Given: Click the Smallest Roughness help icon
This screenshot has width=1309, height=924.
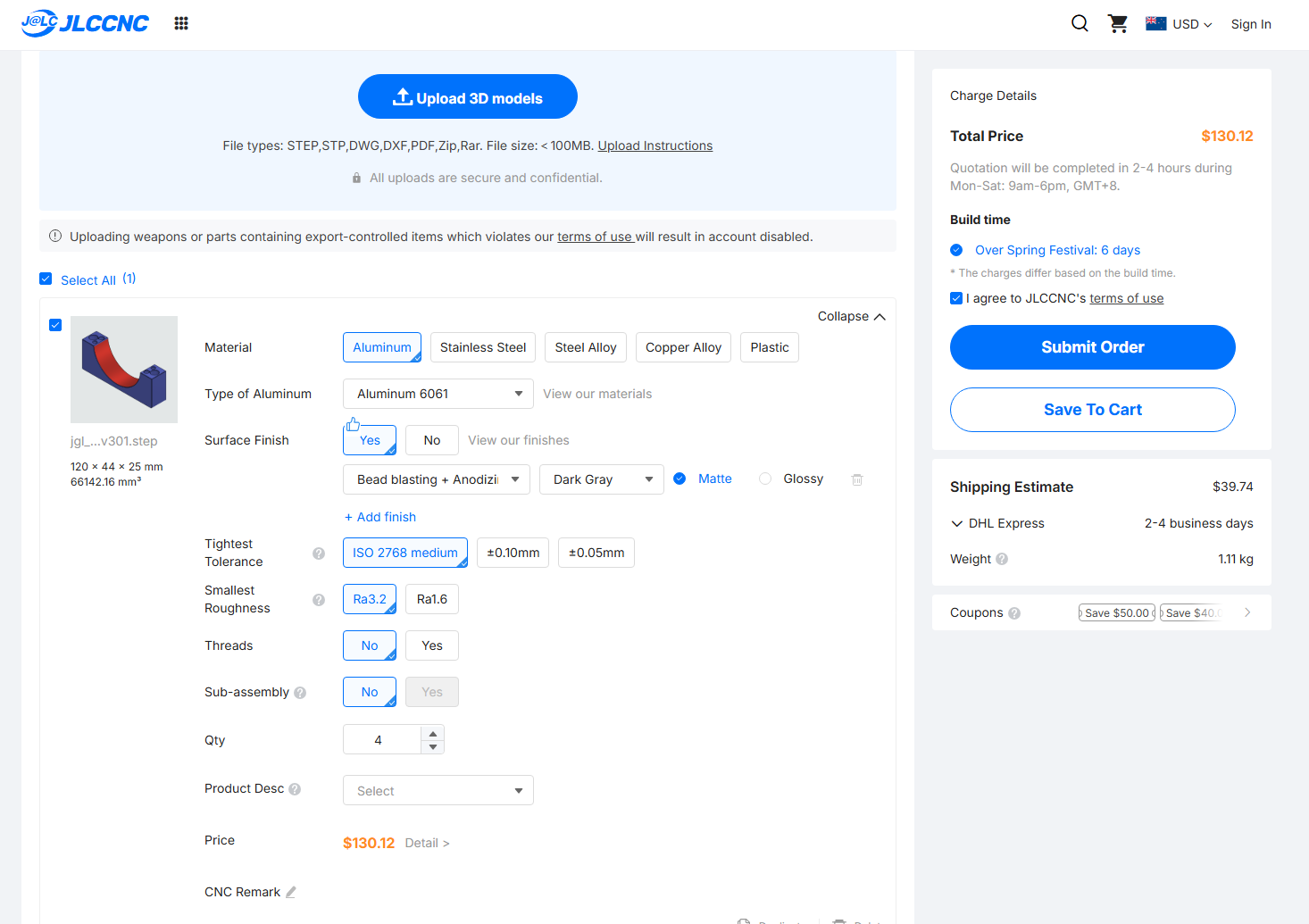Looking at the screenshot, I should [319, 600].
